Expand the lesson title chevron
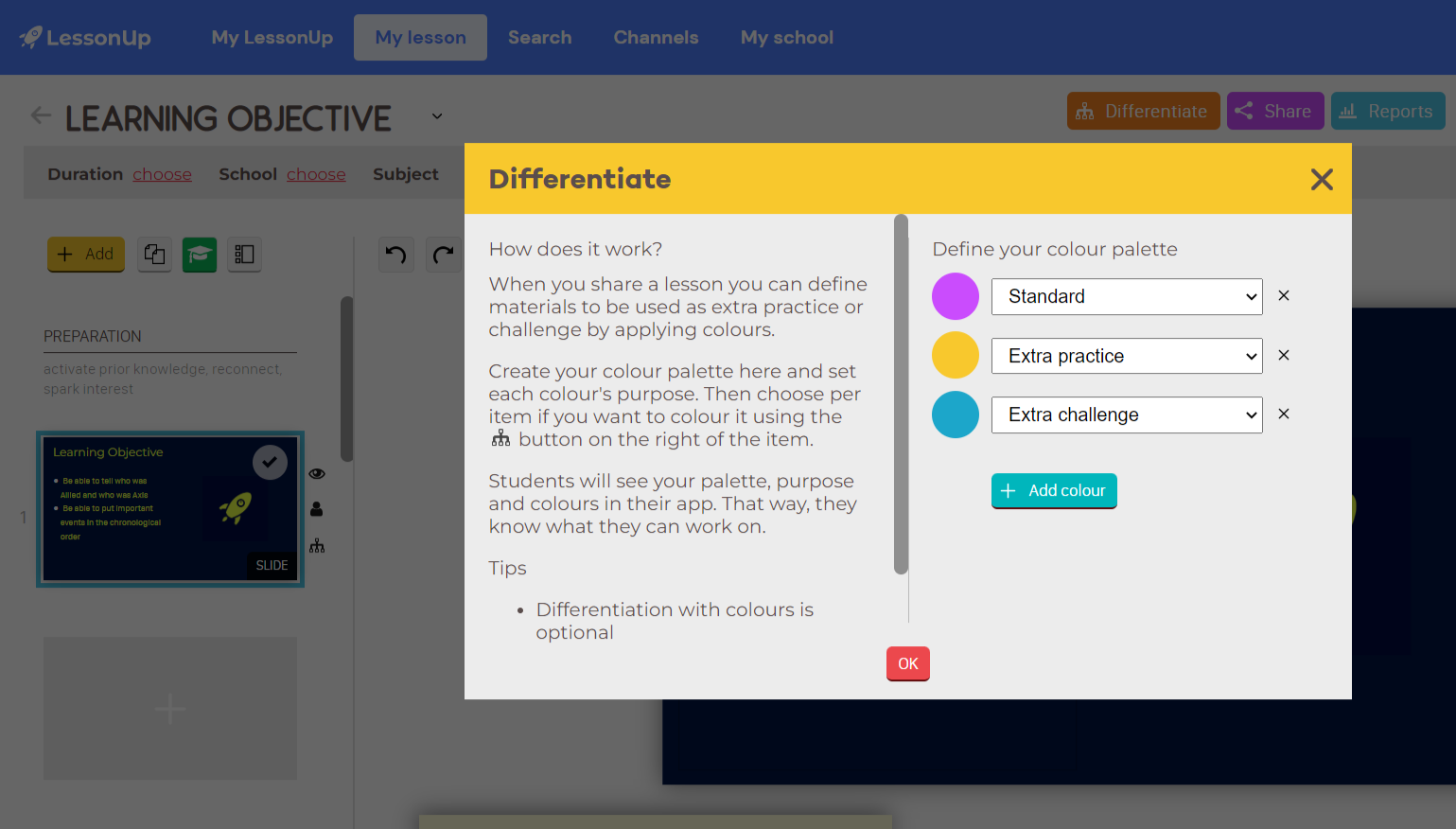This screenshot has height=829, width=1456. [436, 115]
